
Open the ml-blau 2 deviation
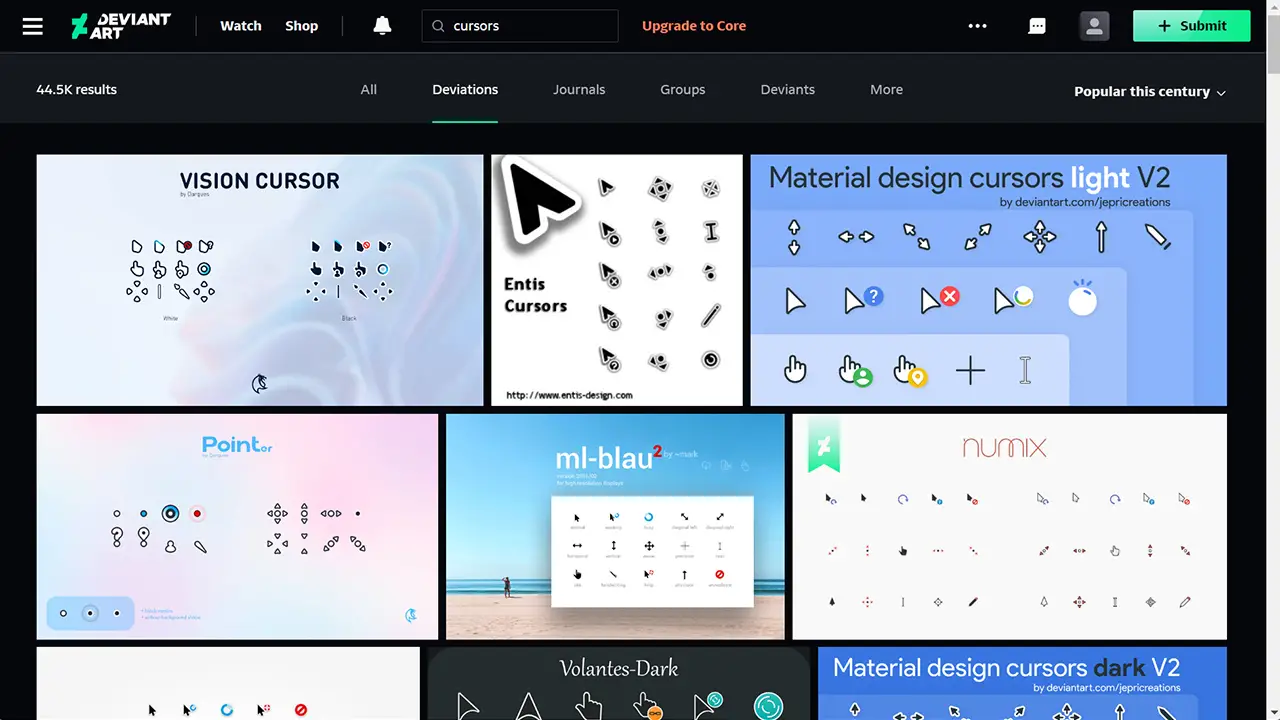(x=615, y=527)
